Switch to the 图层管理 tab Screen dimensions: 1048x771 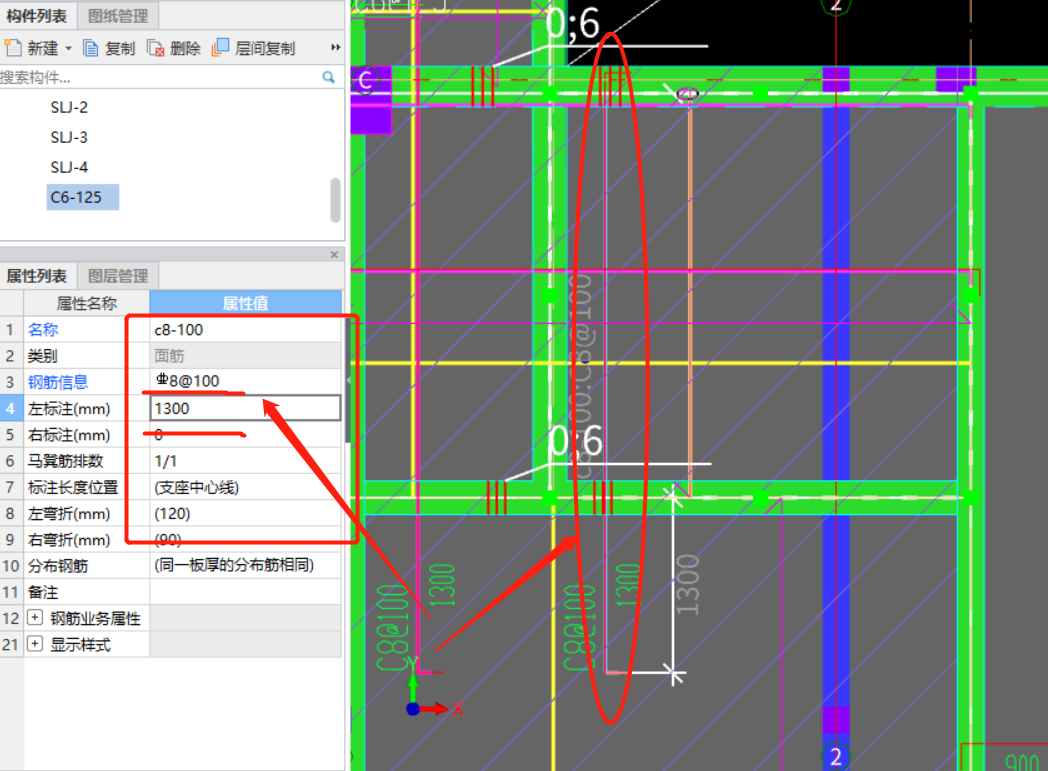tap(118, 276)
